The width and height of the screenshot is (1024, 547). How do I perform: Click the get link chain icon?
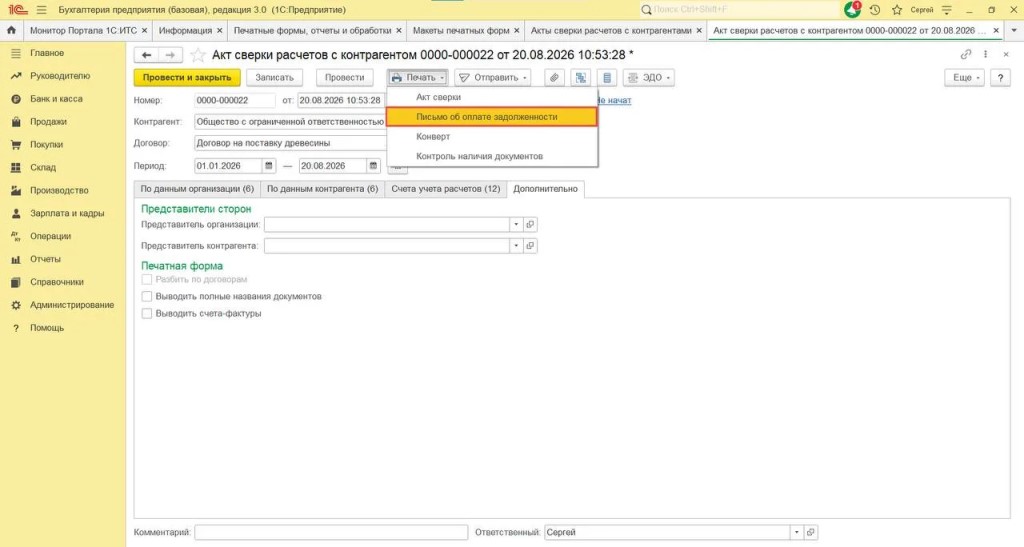[x=966, y=55]
